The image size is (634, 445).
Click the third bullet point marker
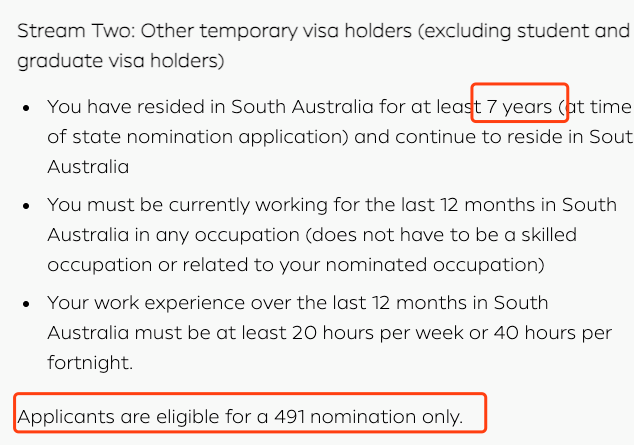click(x=27, y=302)
